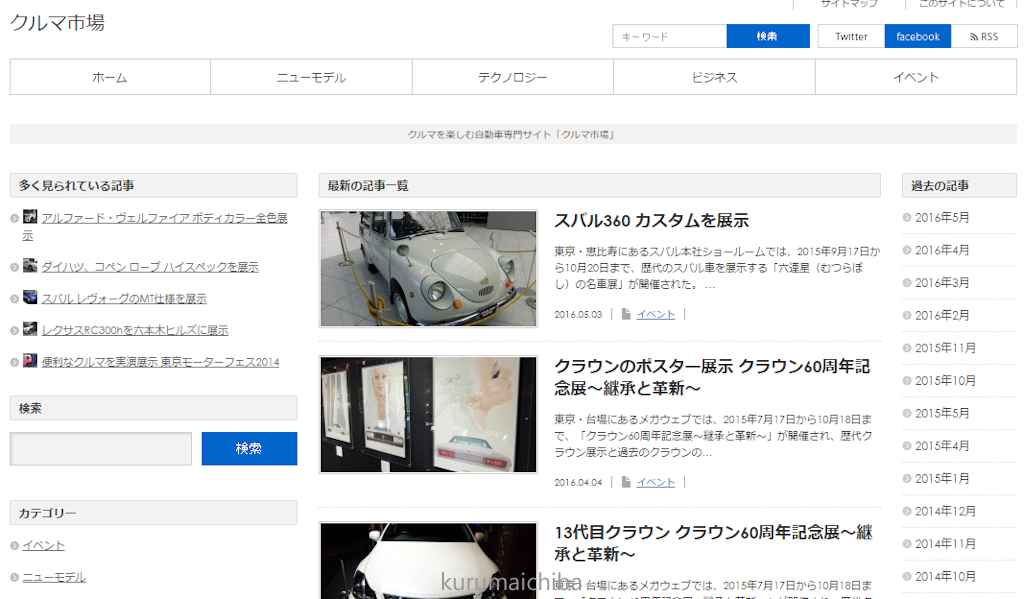Click document icon beside 2016.05.03 date

pyautogui.click(x=626, y=314)
